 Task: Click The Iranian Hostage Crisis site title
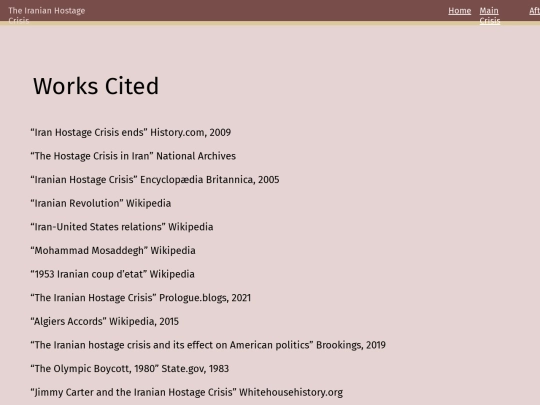[x=46, y=15]
